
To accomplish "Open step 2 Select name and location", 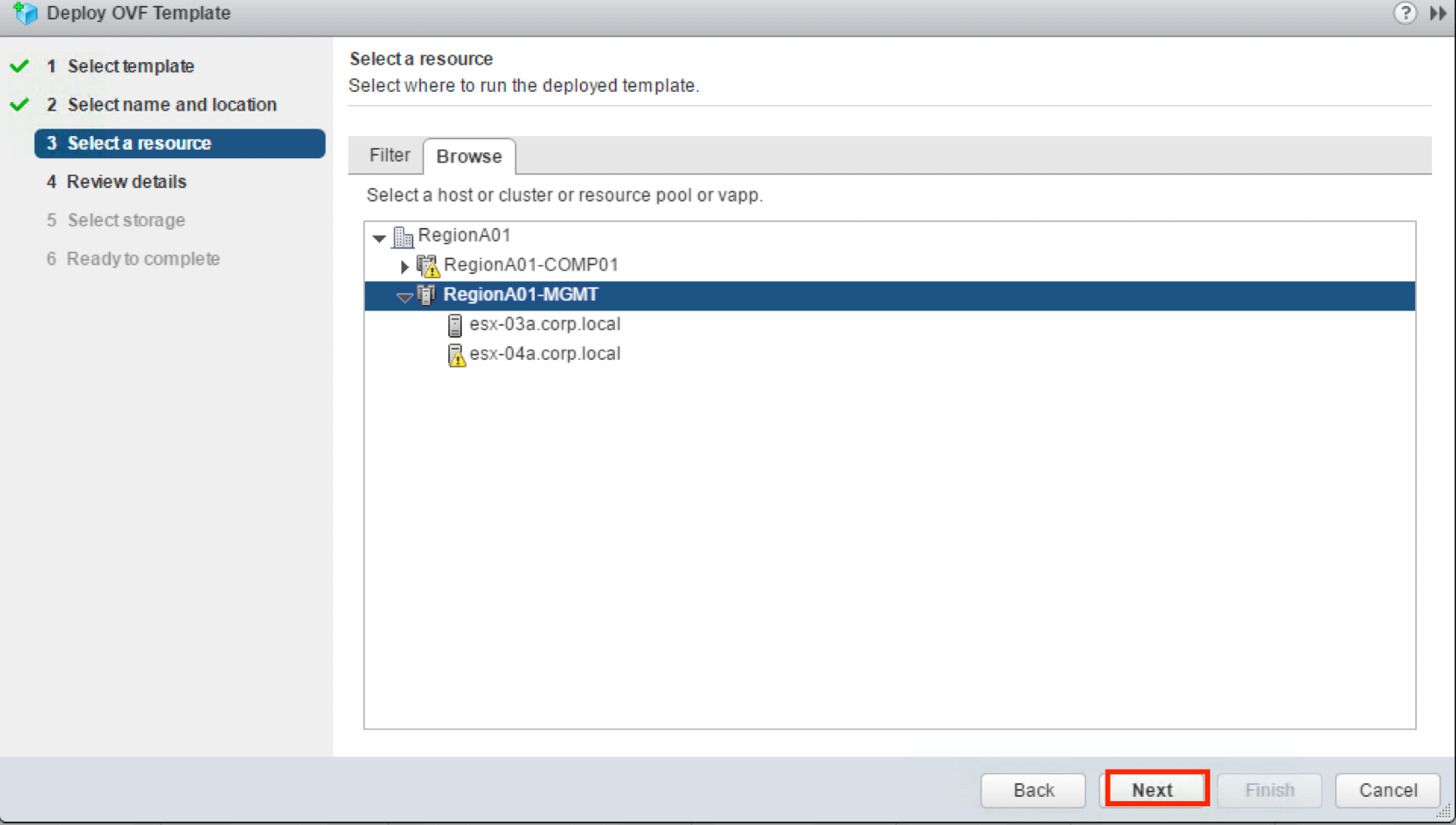I will [x=172, y=105].
